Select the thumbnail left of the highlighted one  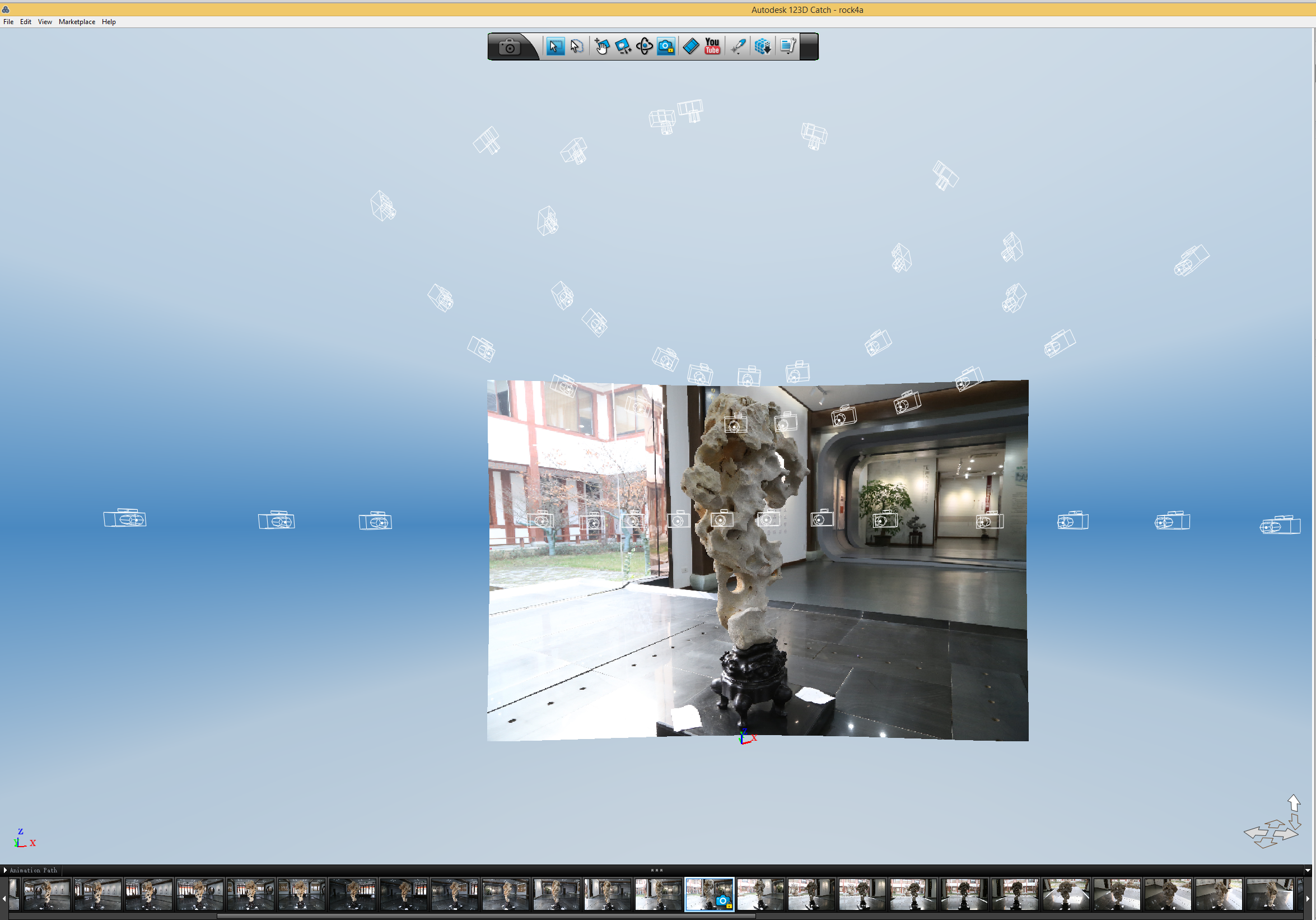coord(659,894)
